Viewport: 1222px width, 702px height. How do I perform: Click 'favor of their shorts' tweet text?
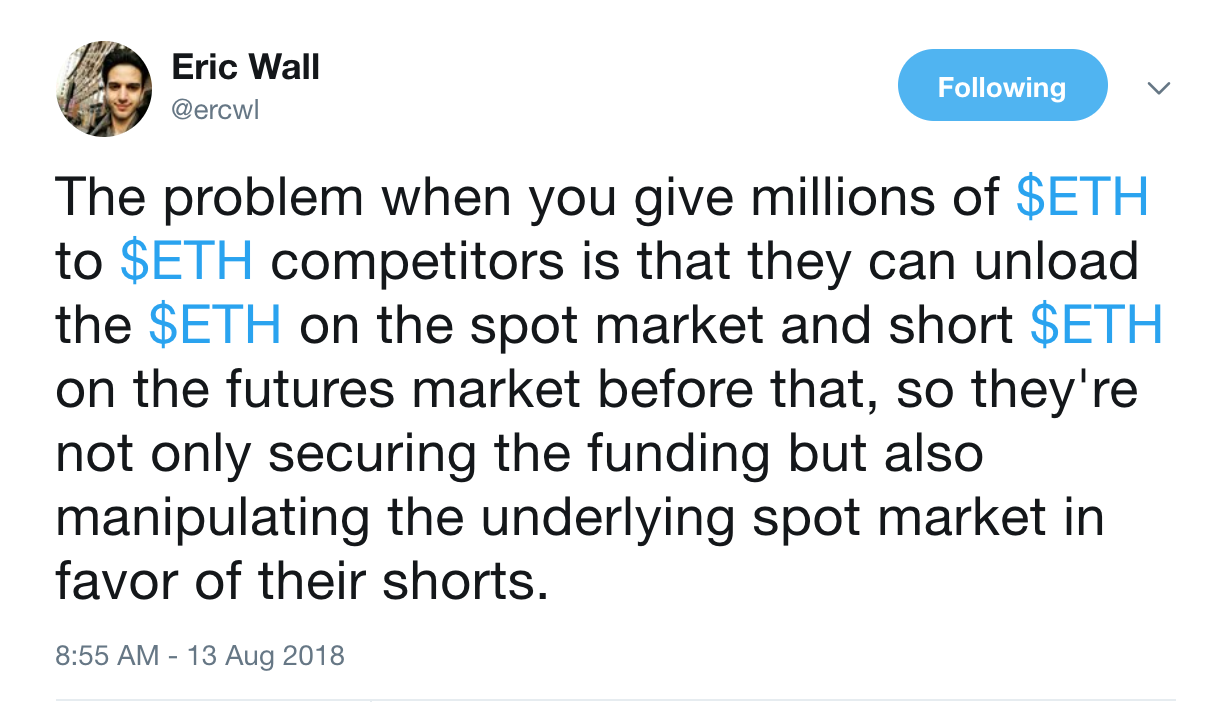click(x=302, y=581)
